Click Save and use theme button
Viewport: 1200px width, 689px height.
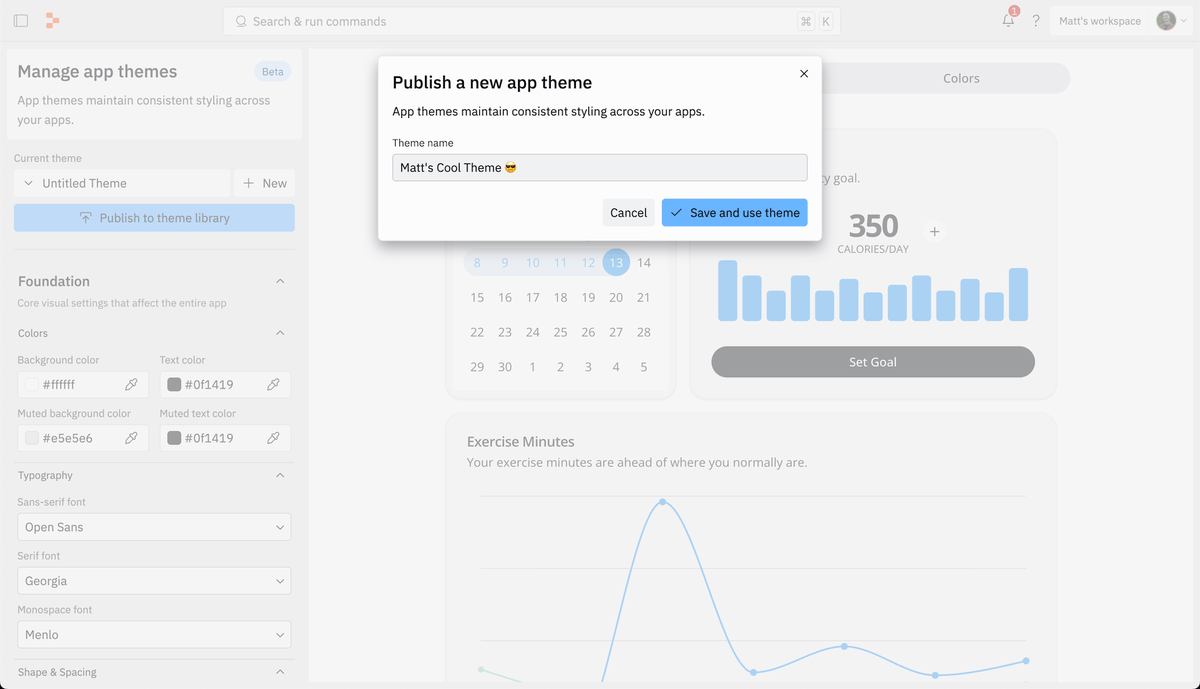(x=734, y=213)
